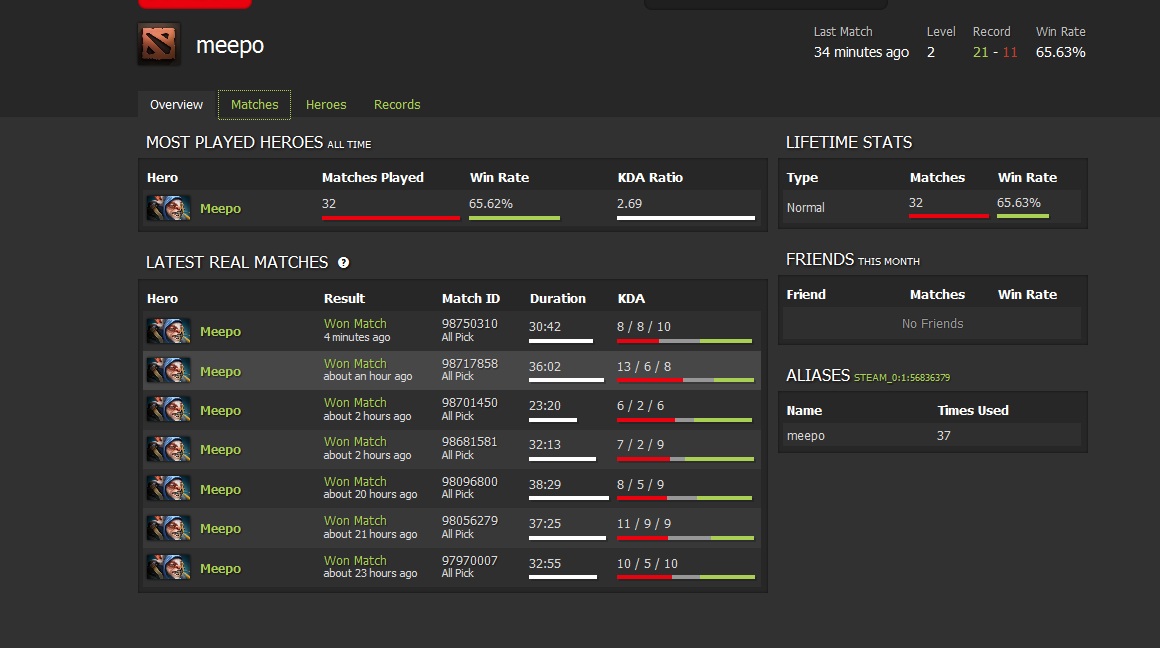Image resolution: width=1160 pixels, height=648 pixels.
Task: Click the duration bar under 23:20
Action: click(x=553, y=420)
